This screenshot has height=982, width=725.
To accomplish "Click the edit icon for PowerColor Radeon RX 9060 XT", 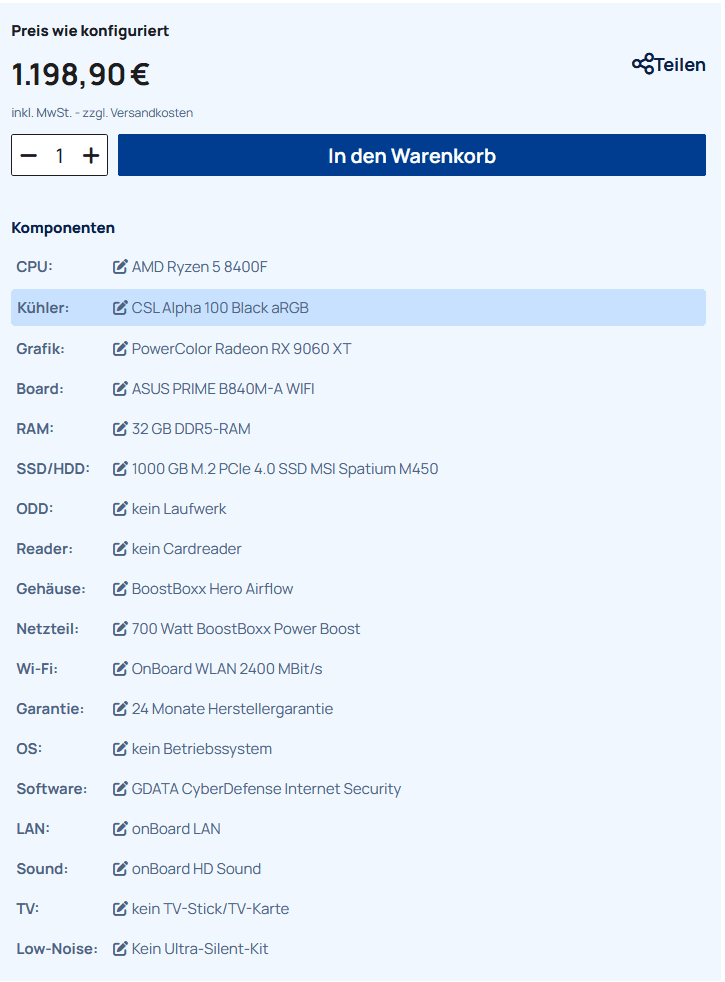I will coord(120,348).
